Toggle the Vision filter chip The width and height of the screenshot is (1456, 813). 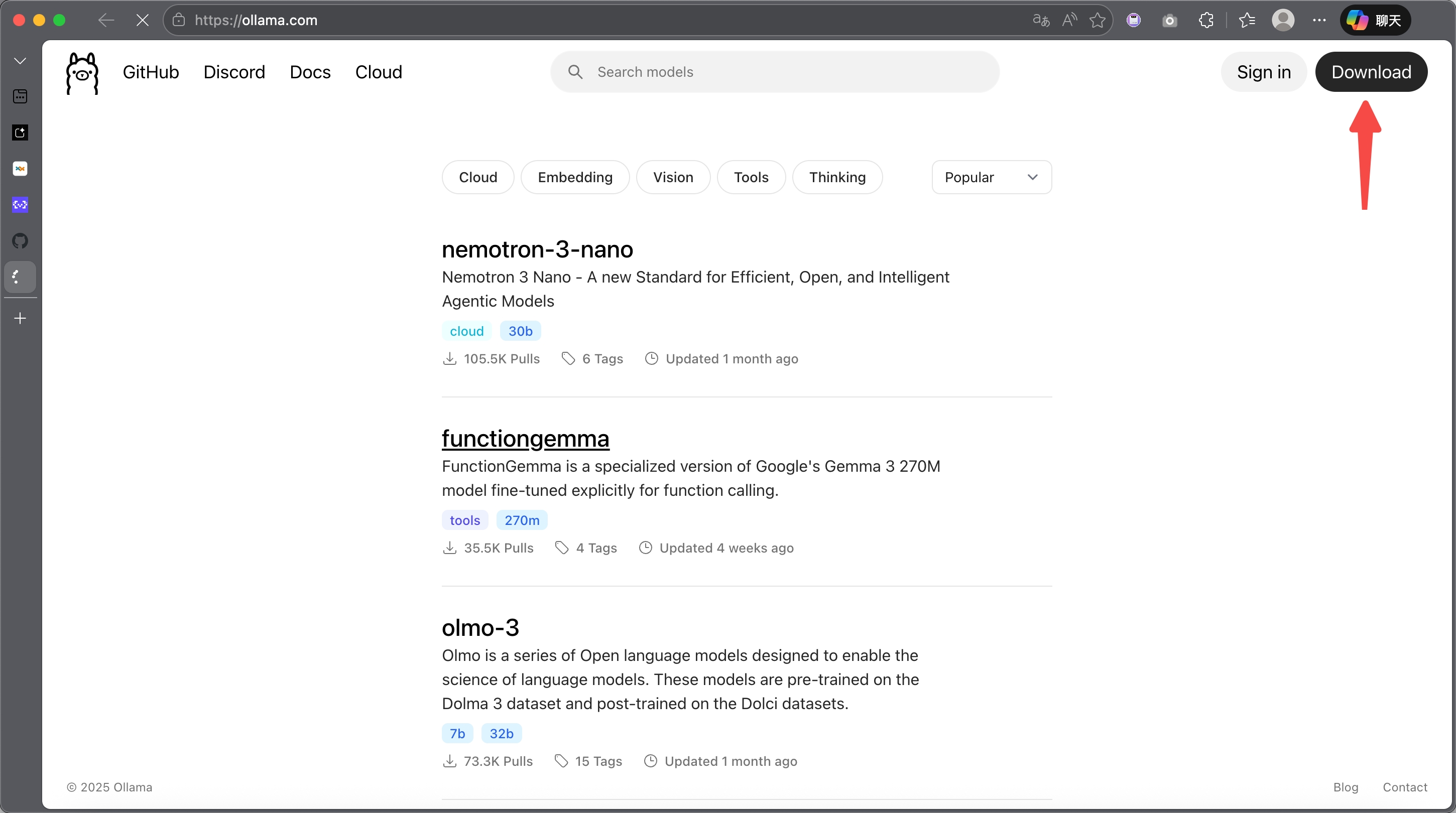pyautogui.click(x=673, y=177)
